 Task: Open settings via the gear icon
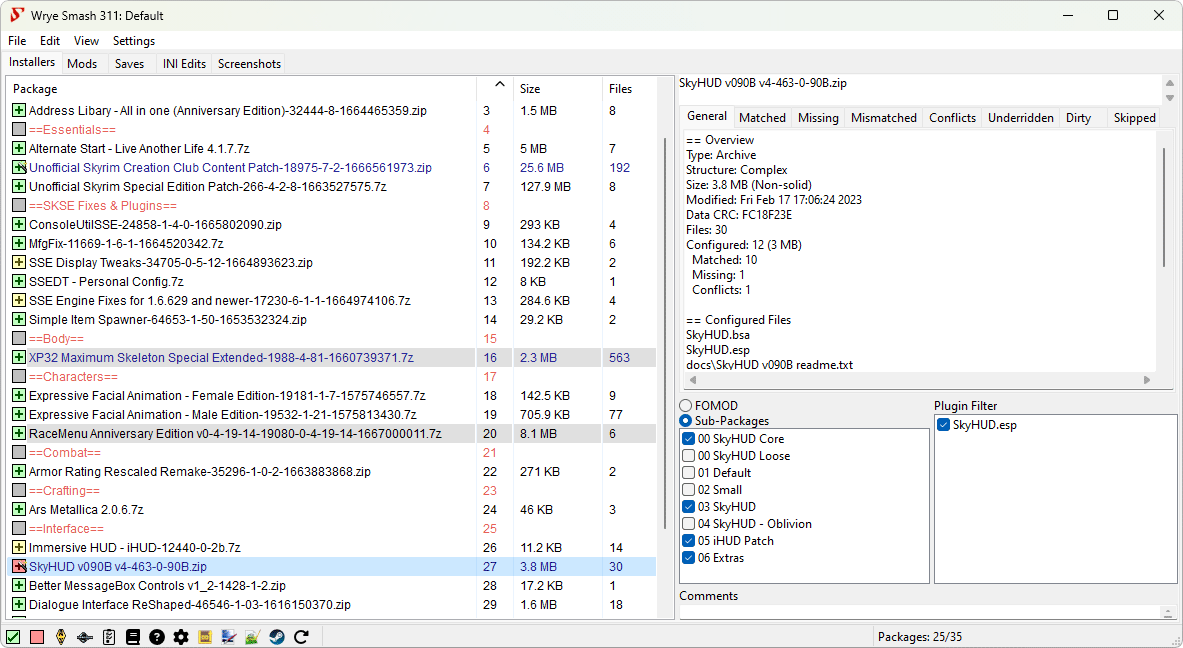(x=181, y=637)
